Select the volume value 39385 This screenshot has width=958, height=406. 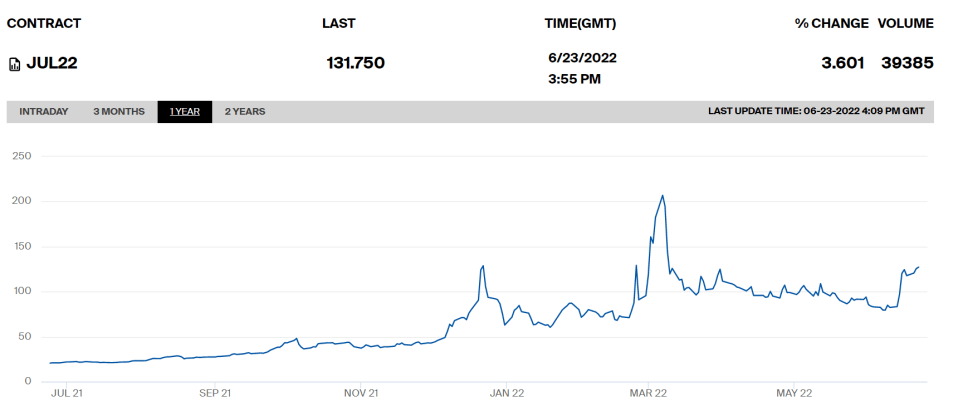pos(907,63)
